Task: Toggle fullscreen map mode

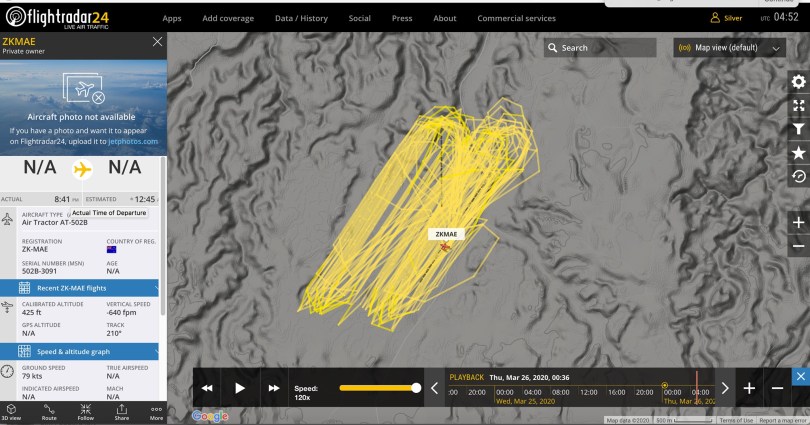Action: tap(799, 106)
